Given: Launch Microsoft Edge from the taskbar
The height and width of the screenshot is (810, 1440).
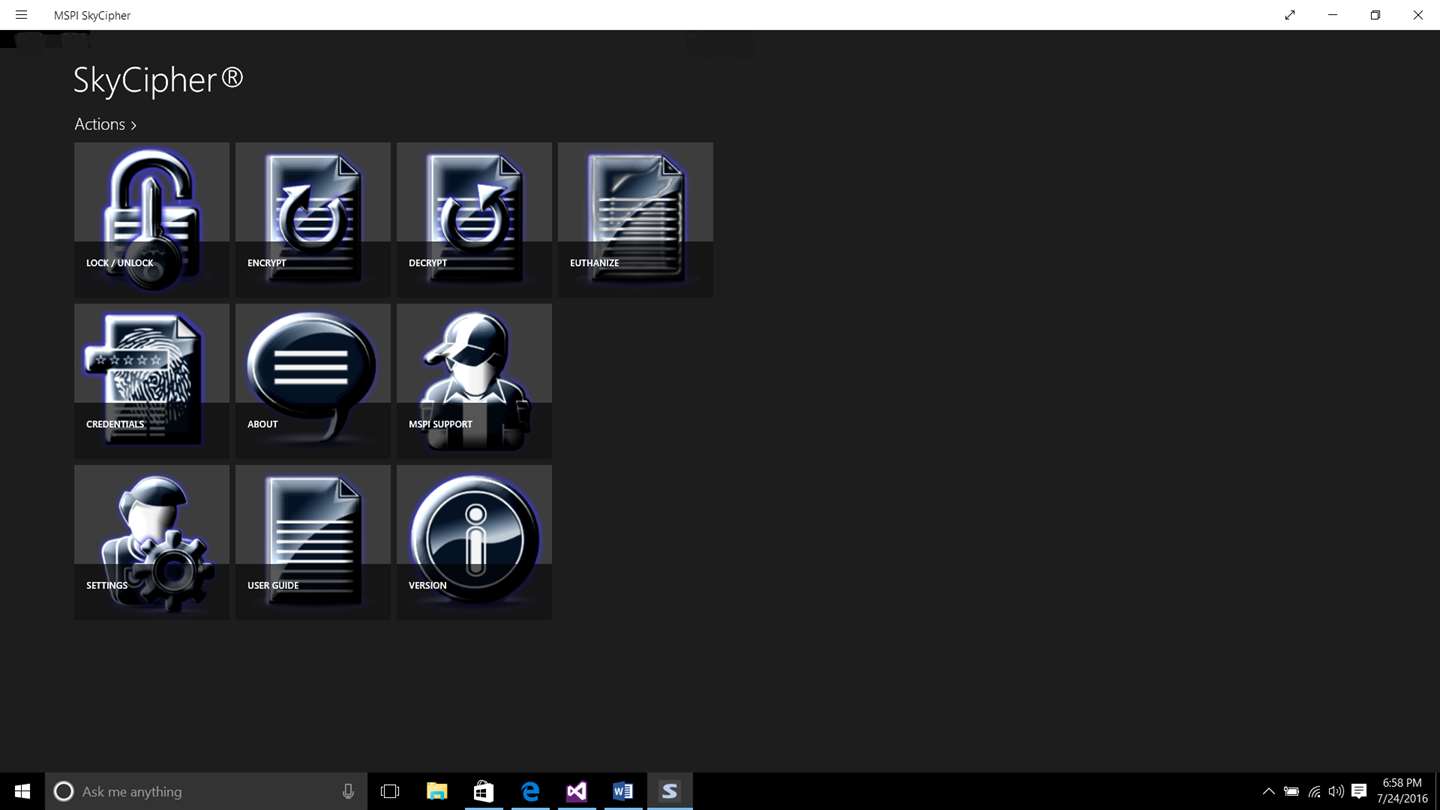Looking at the screenshot, I should [530, 791].
